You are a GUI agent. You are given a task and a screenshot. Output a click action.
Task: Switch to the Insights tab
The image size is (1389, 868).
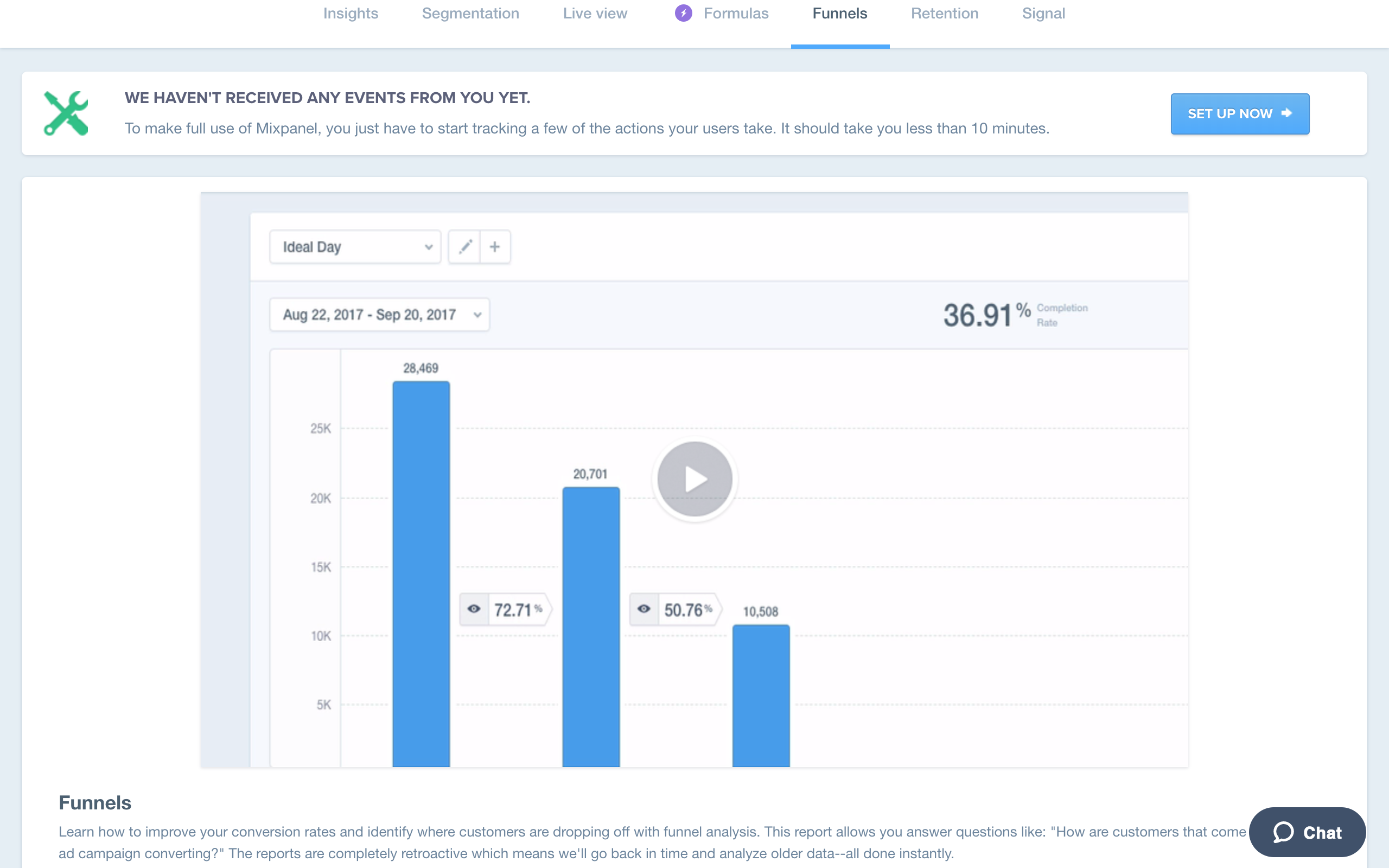coord(351,13)
